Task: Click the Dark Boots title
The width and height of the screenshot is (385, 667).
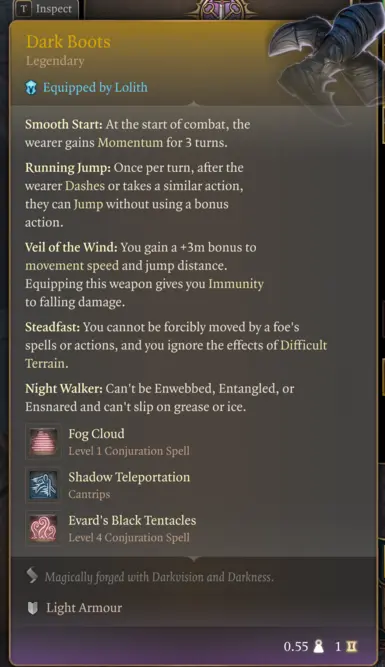Action: [x=68, y=42]
